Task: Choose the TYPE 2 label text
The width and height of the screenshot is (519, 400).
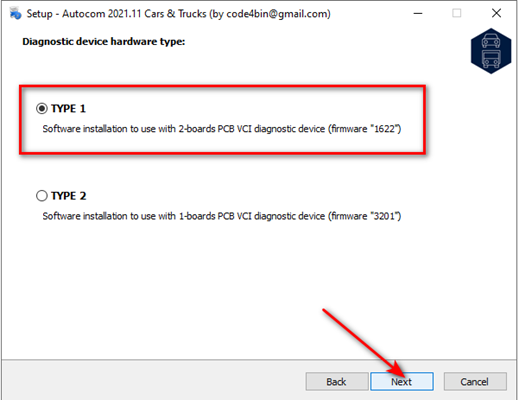Action: coord(69,196)
